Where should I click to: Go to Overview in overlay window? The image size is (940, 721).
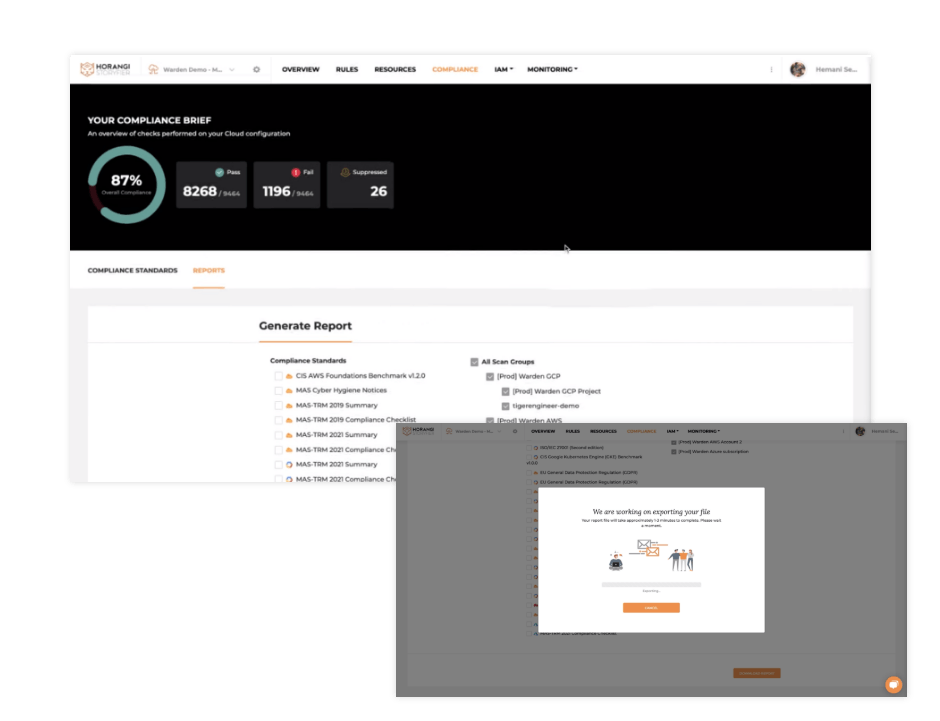(543, 431)
